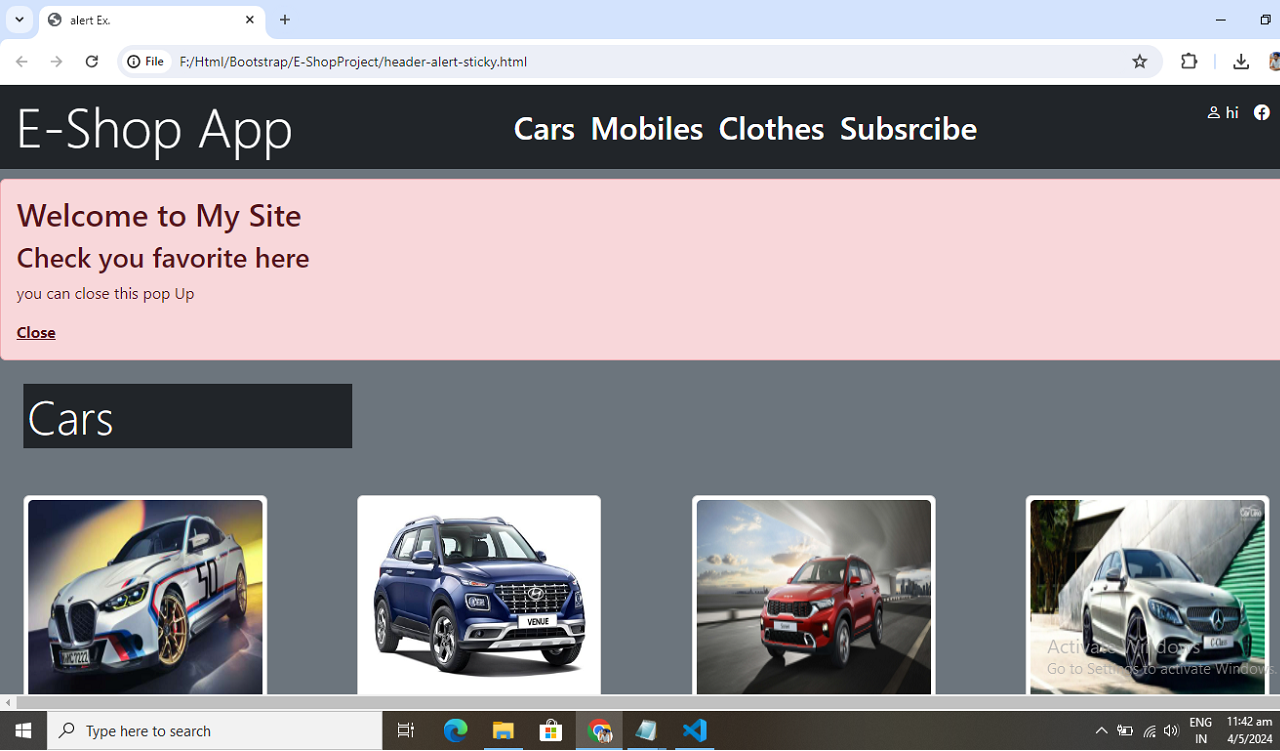Open the Chrome downloads icon
Screen dimensions: 1280x751
(x=1241, y=62)
